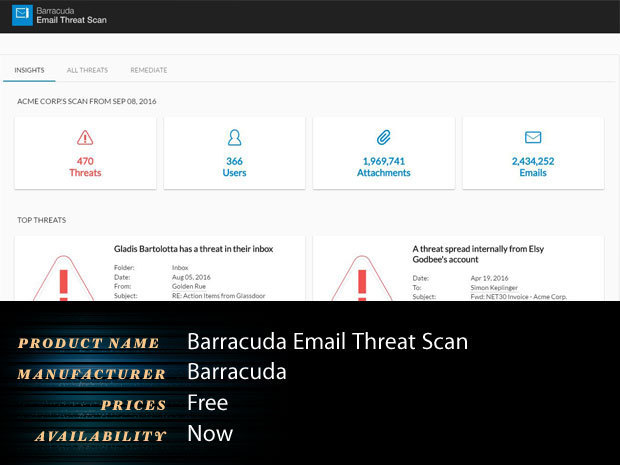This screenshot has height=465, width=620.
Task: Open the 2,434,252 Emails card
Action: tap(533, 153)
